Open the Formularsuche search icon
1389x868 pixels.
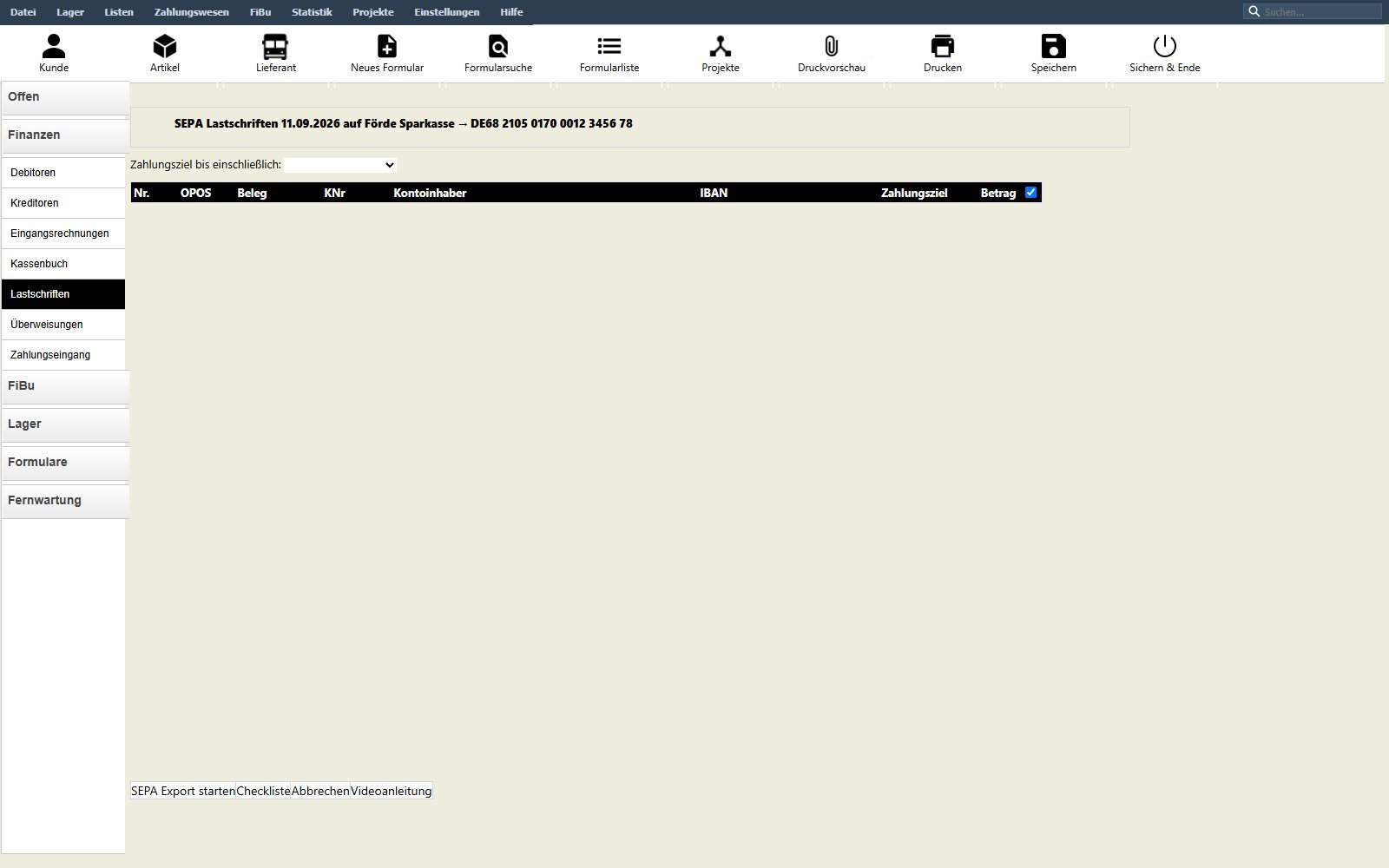click(x=498, y=46)
